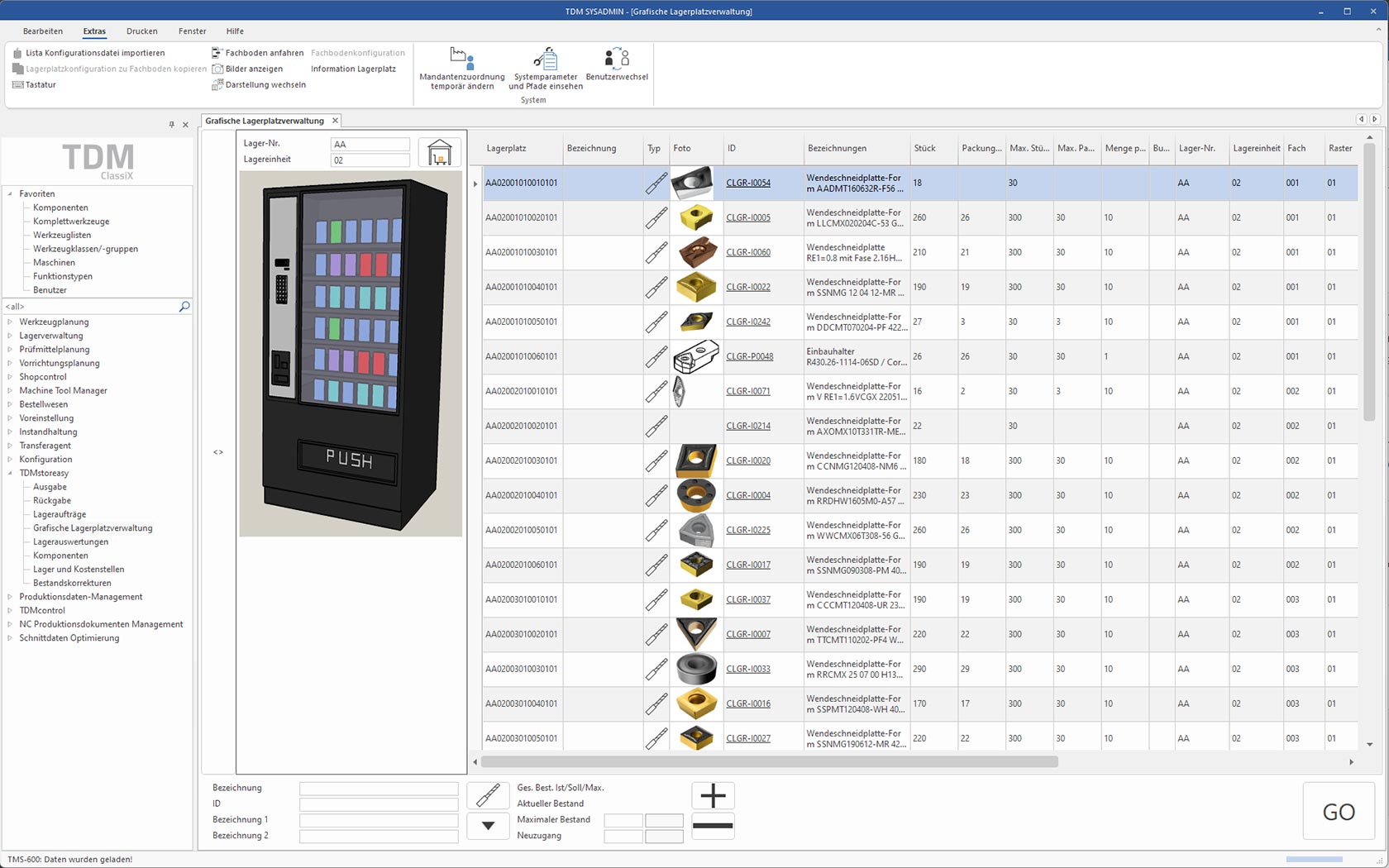Click the Benutzerwechsel icon
This screenshot has height=868, width=1389.
[x=617, y=58]
